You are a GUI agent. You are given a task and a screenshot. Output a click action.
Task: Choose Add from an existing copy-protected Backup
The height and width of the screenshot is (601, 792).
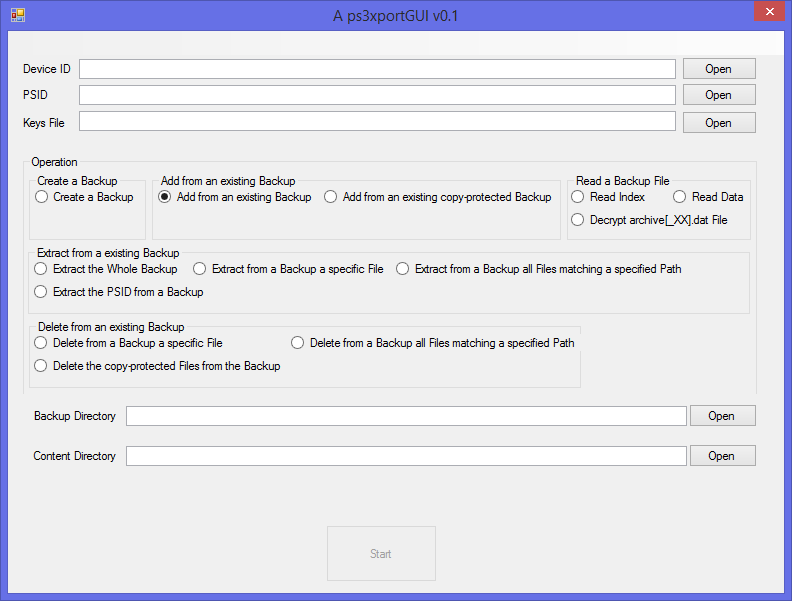coord(331,197)
